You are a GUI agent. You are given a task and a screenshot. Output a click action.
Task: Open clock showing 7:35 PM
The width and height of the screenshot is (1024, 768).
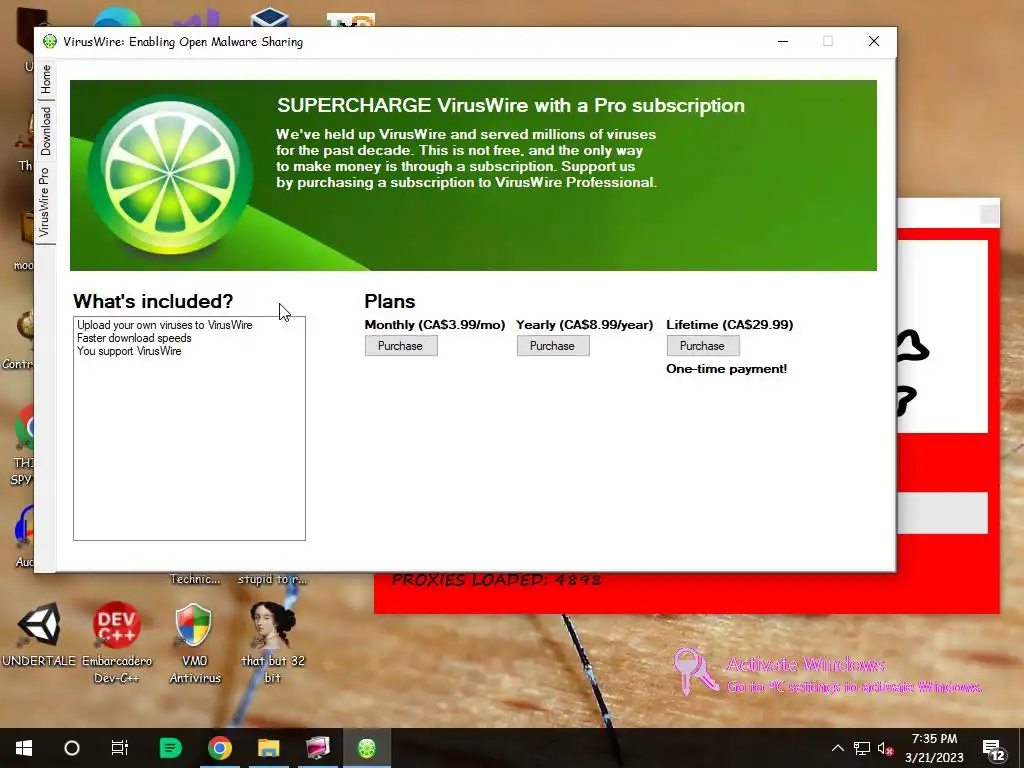click(x=934, y=748)
